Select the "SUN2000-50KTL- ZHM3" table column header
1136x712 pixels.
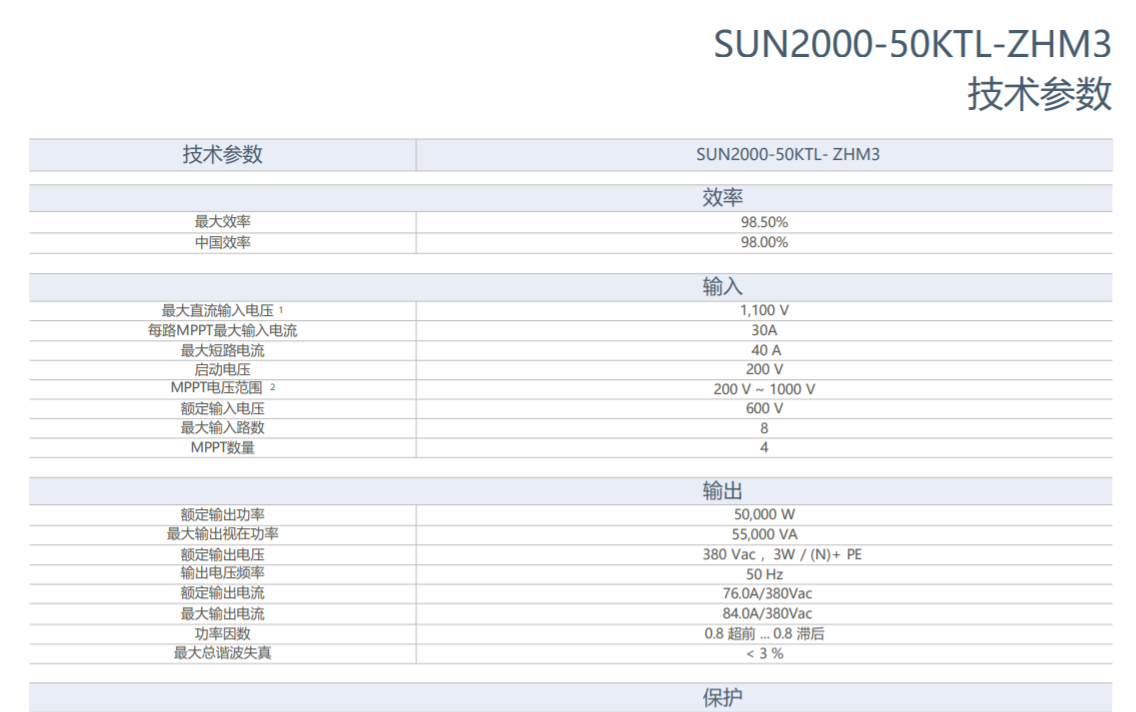click(x=788, y=154)
